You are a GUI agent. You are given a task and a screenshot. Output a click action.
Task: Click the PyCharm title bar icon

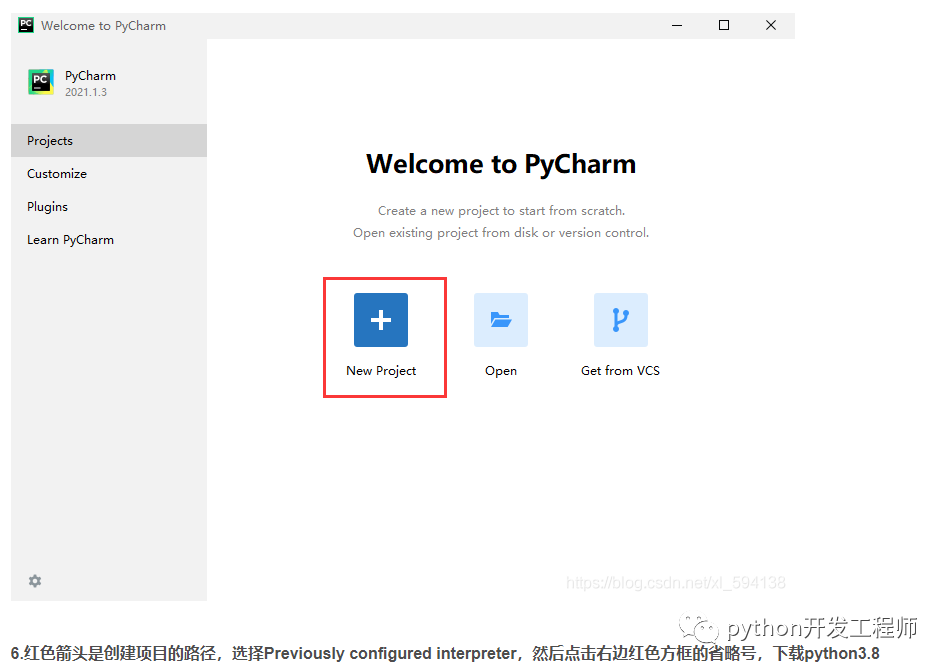26,25
